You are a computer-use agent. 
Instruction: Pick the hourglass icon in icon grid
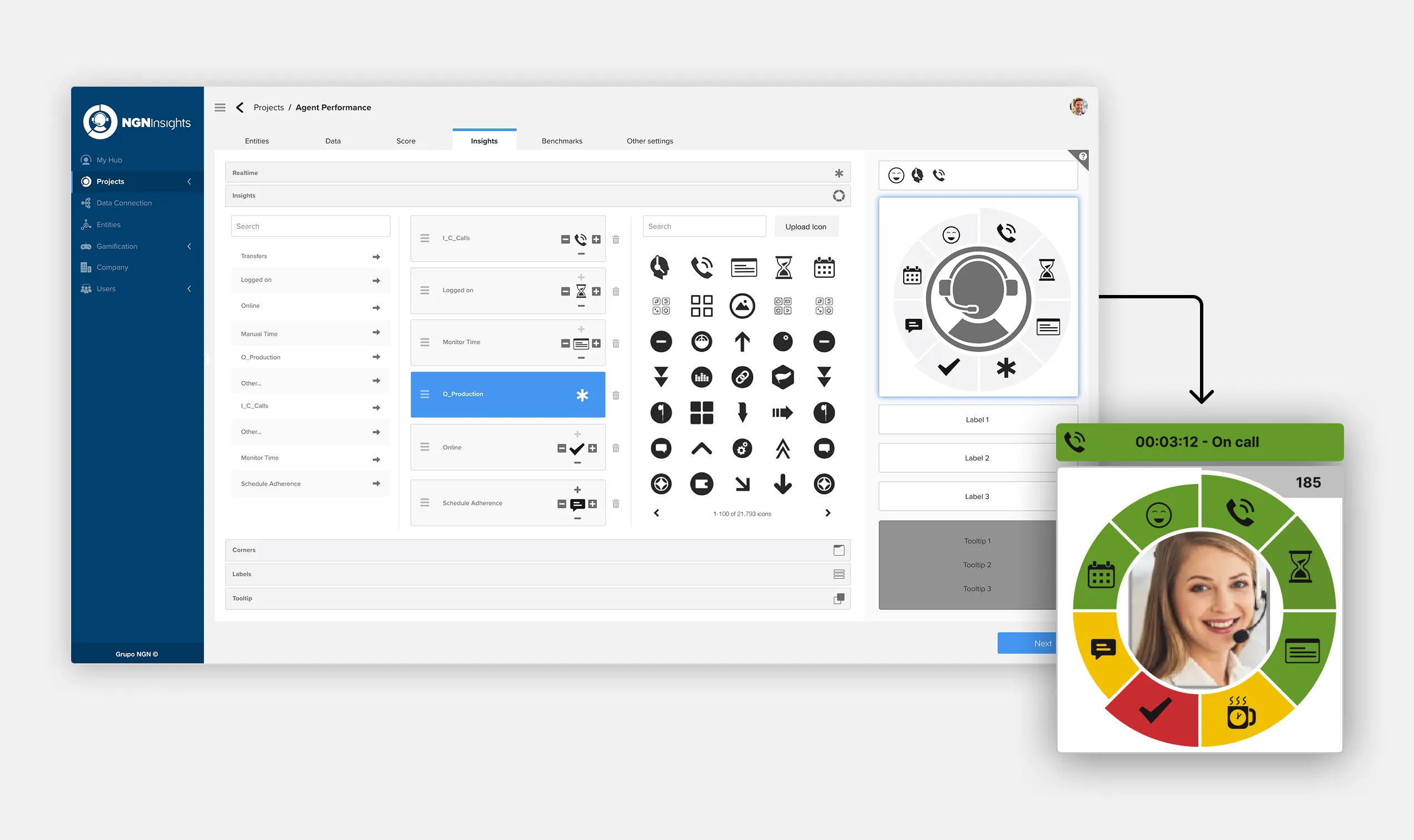(x=783, y=268)
